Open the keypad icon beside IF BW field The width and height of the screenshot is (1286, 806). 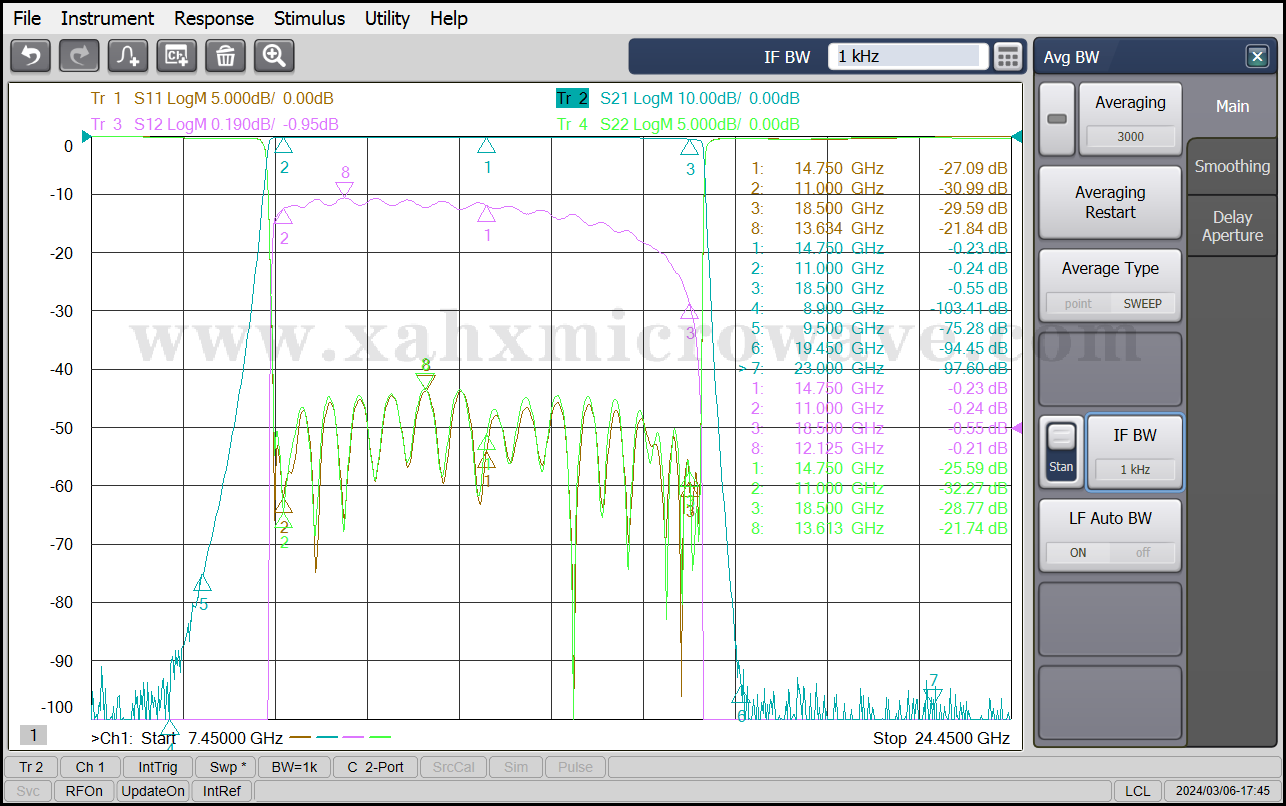1008,57
